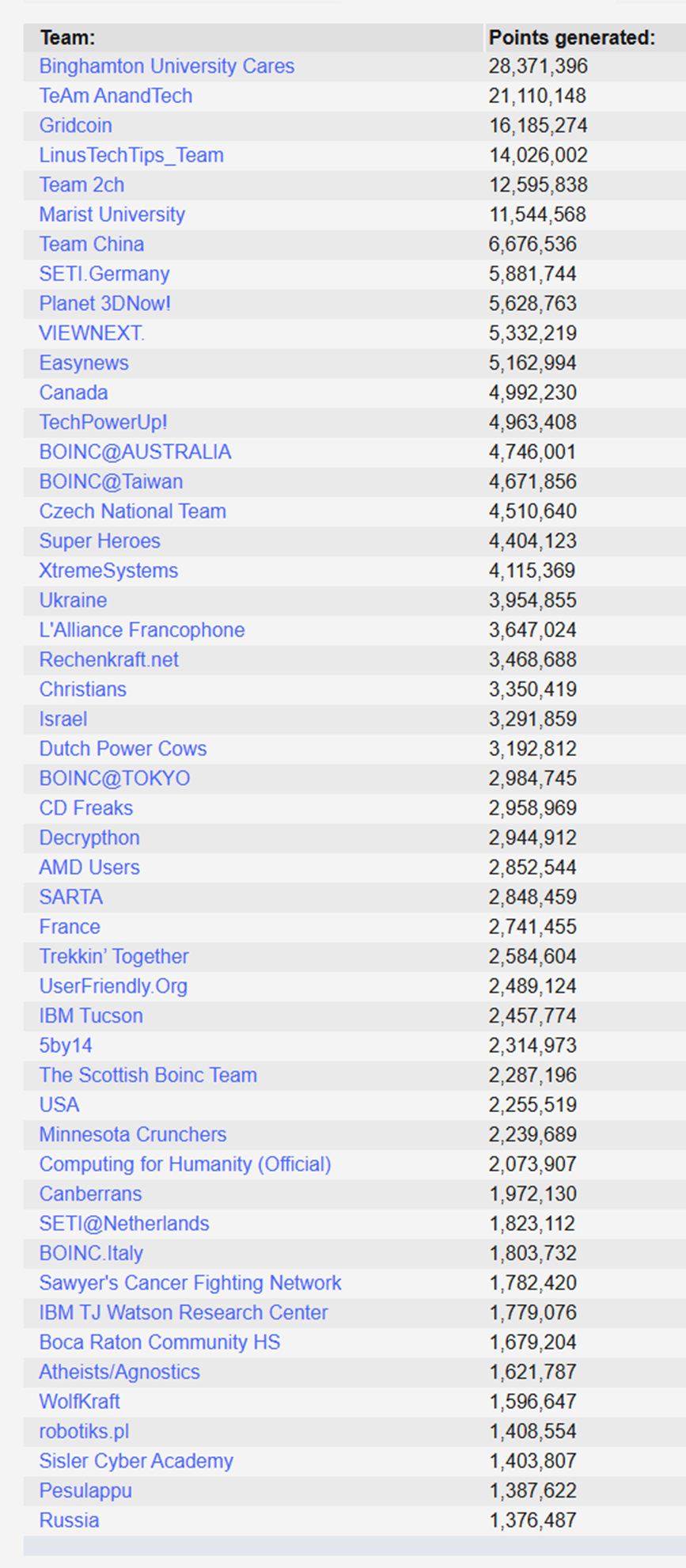Open the SETI.Germany team link
This screenshot has width=686, height=1568.
[104, 274]
